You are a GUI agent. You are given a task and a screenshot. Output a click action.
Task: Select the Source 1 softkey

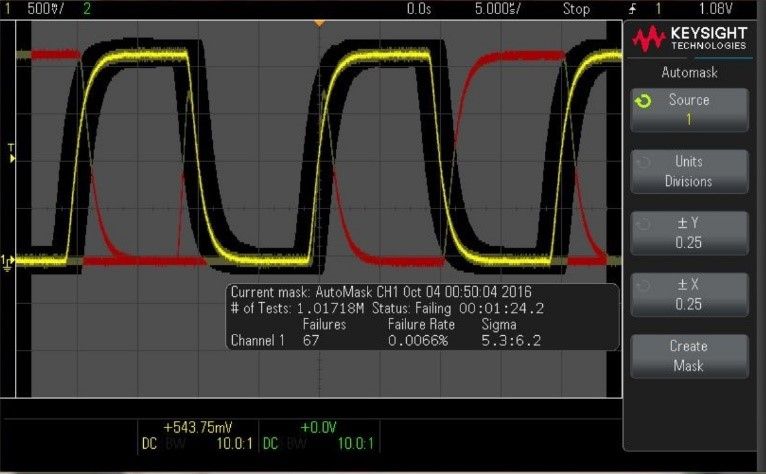pos(689,110)
